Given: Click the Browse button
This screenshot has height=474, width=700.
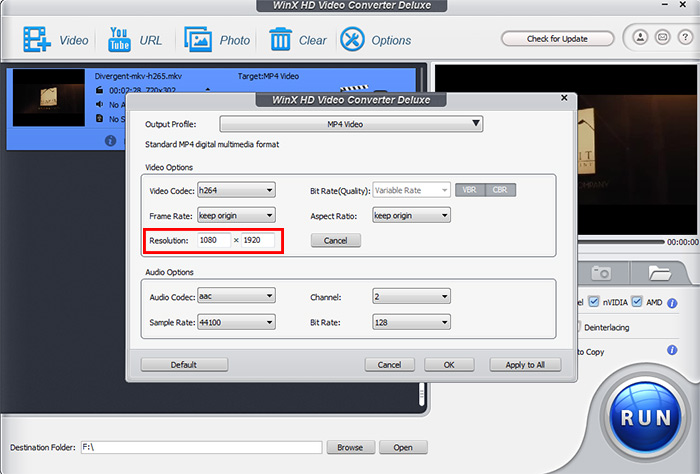Looking at the screenshot, I should [350, 447].
